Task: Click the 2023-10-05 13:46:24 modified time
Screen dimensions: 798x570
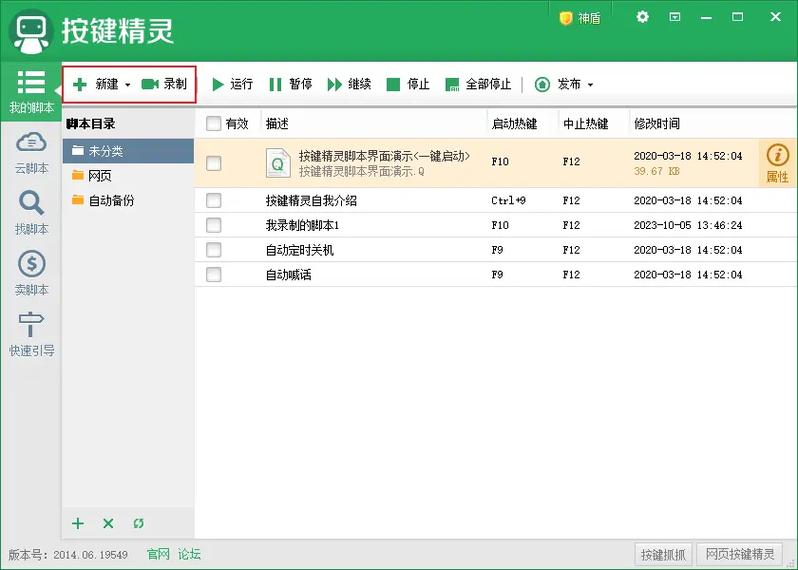Action: (x=688, y=225)
